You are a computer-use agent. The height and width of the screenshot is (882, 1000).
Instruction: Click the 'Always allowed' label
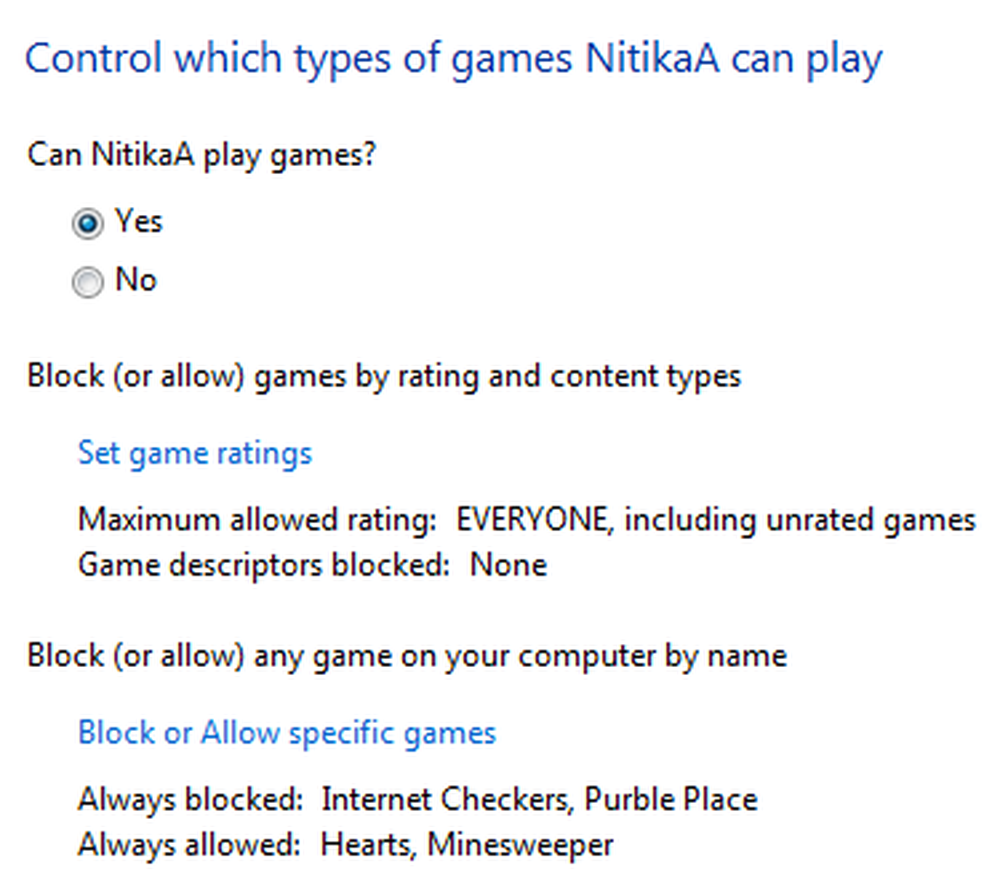(189, 845)
